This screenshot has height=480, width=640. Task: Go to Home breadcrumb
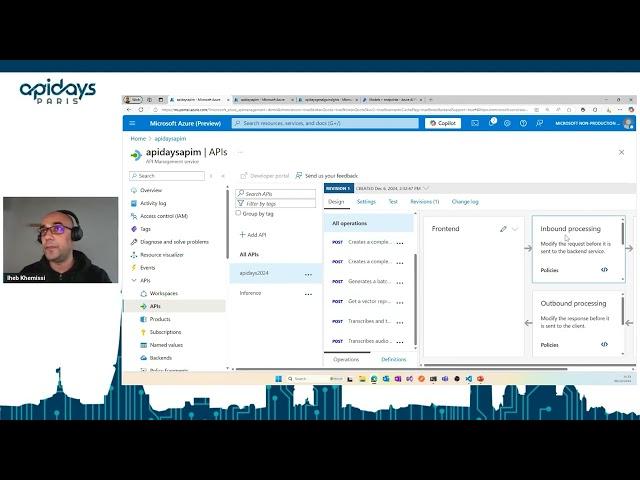pos(138,139)
